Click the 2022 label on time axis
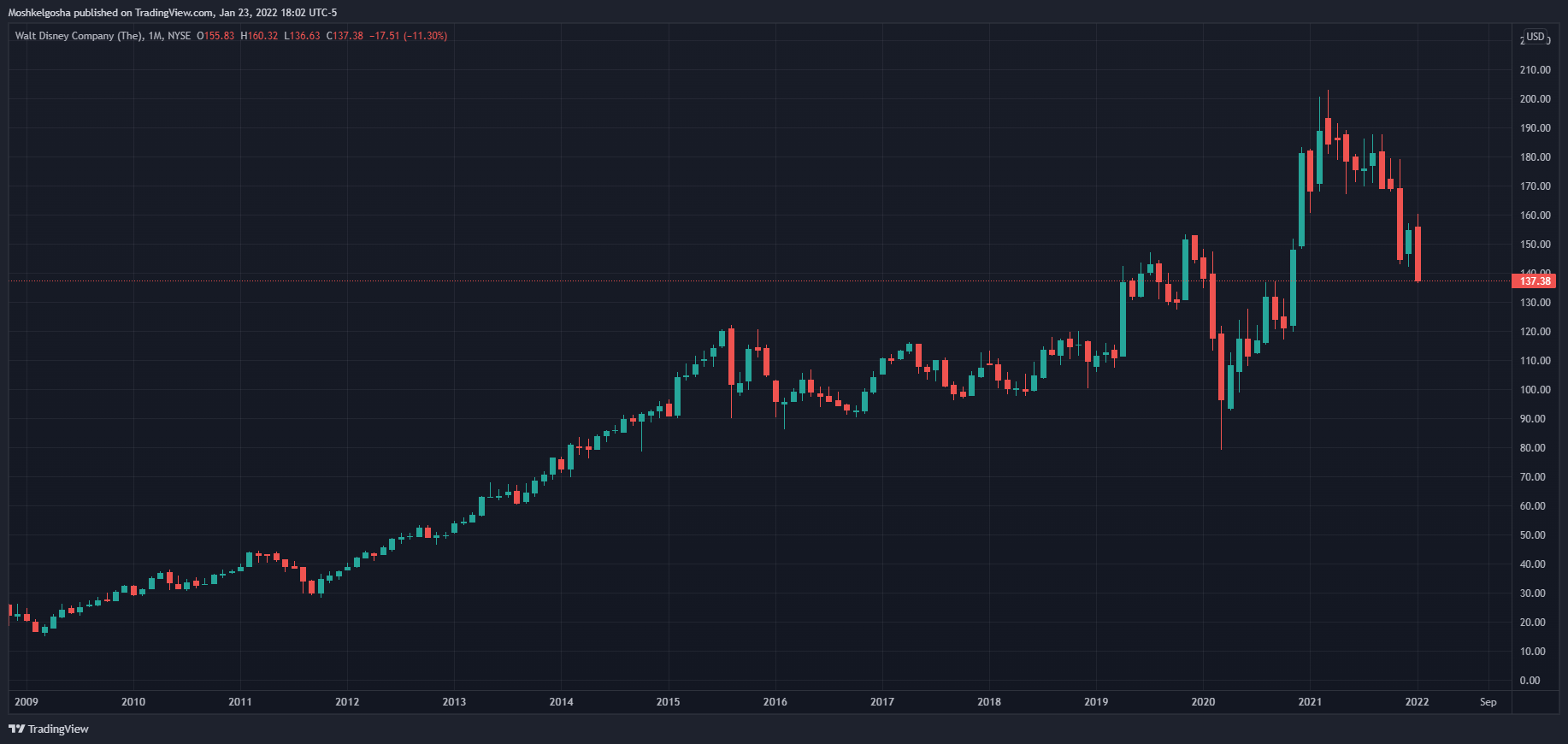This screenshot has height=744, width=1568. point(1417,702)
